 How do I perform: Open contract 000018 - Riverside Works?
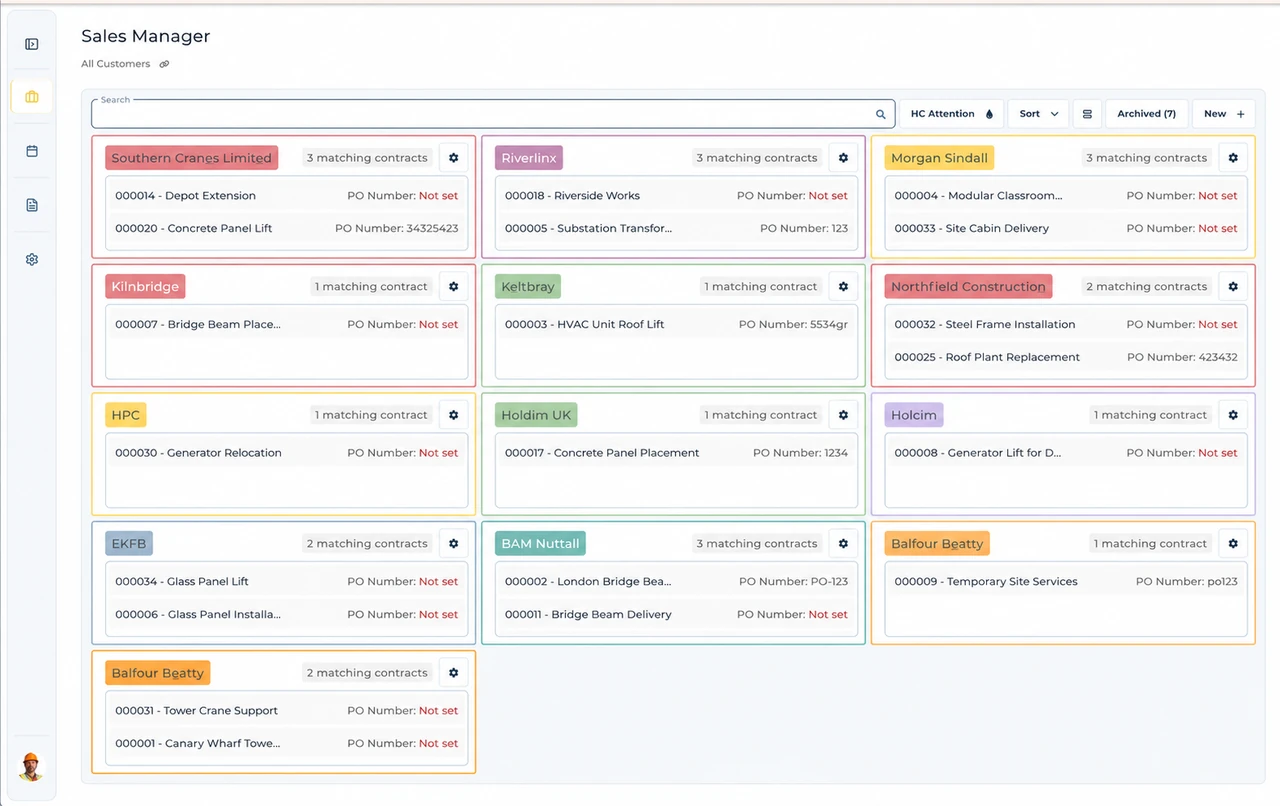[676, 196]
